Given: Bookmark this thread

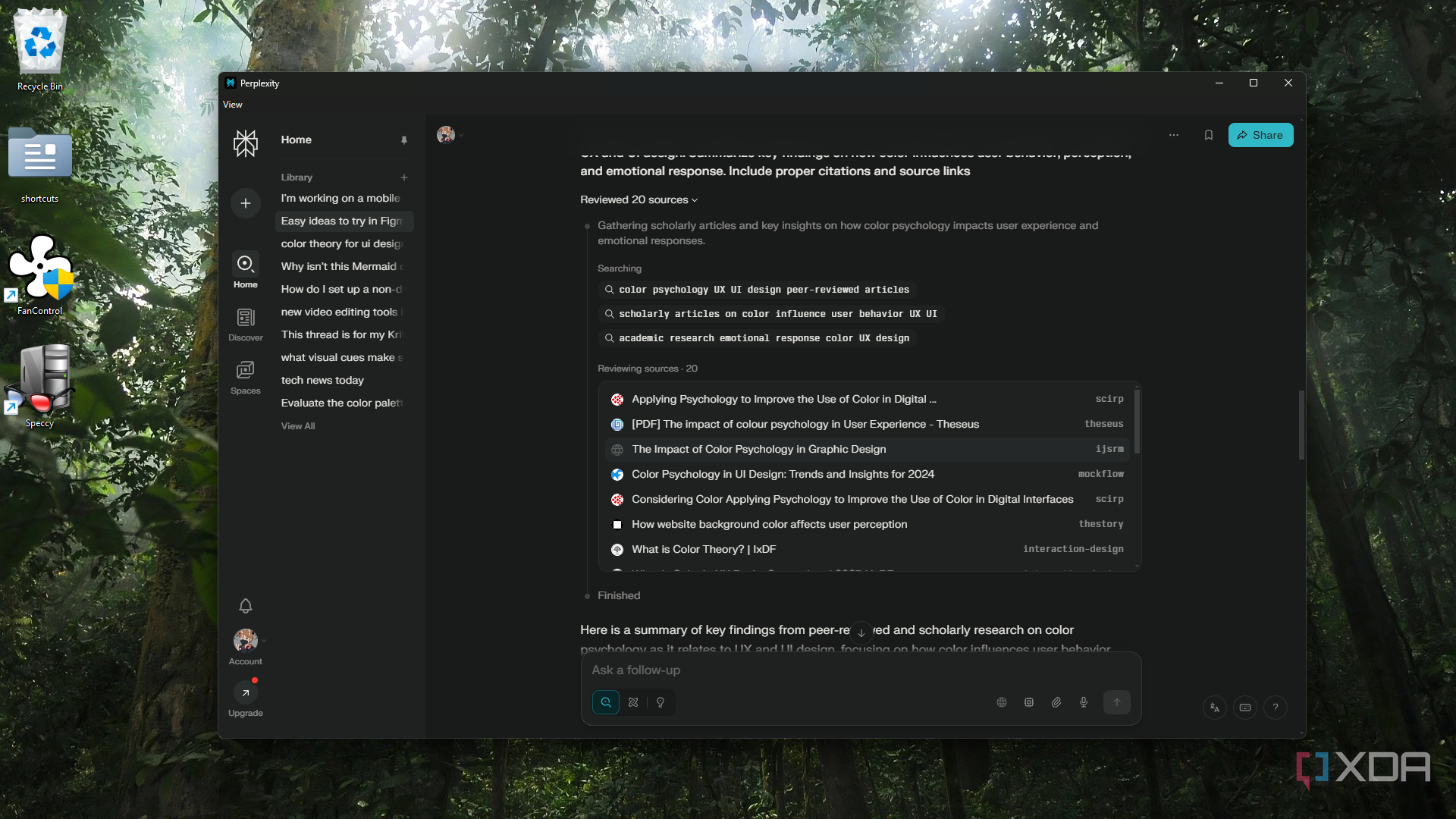Looking at the screenshot, I should (x=1208, y=135).
